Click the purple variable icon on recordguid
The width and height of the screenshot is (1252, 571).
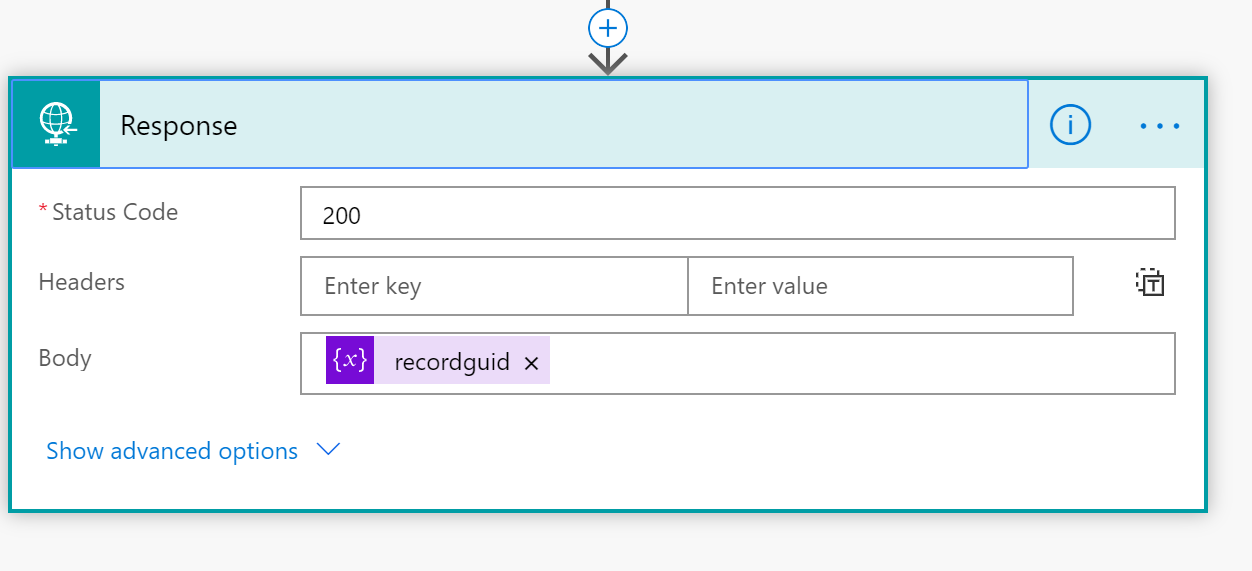pyautogui.click(x=350, y=360)
